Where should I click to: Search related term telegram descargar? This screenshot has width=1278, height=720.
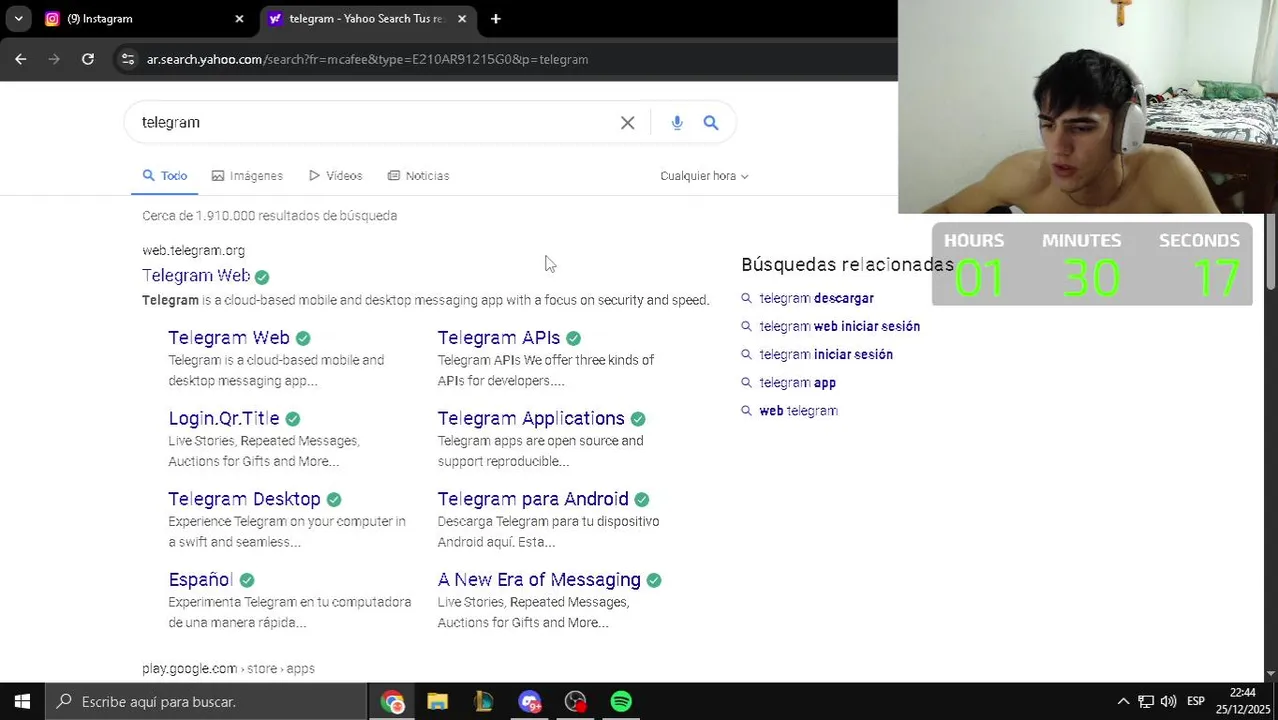tap(816, 298)
